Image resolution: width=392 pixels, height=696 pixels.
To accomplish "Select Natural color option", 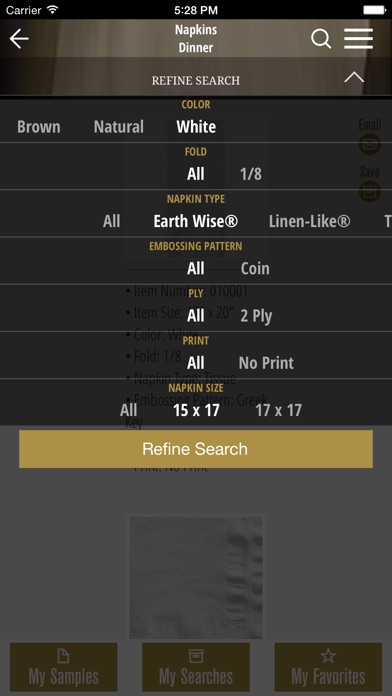I will coord(119,127).
